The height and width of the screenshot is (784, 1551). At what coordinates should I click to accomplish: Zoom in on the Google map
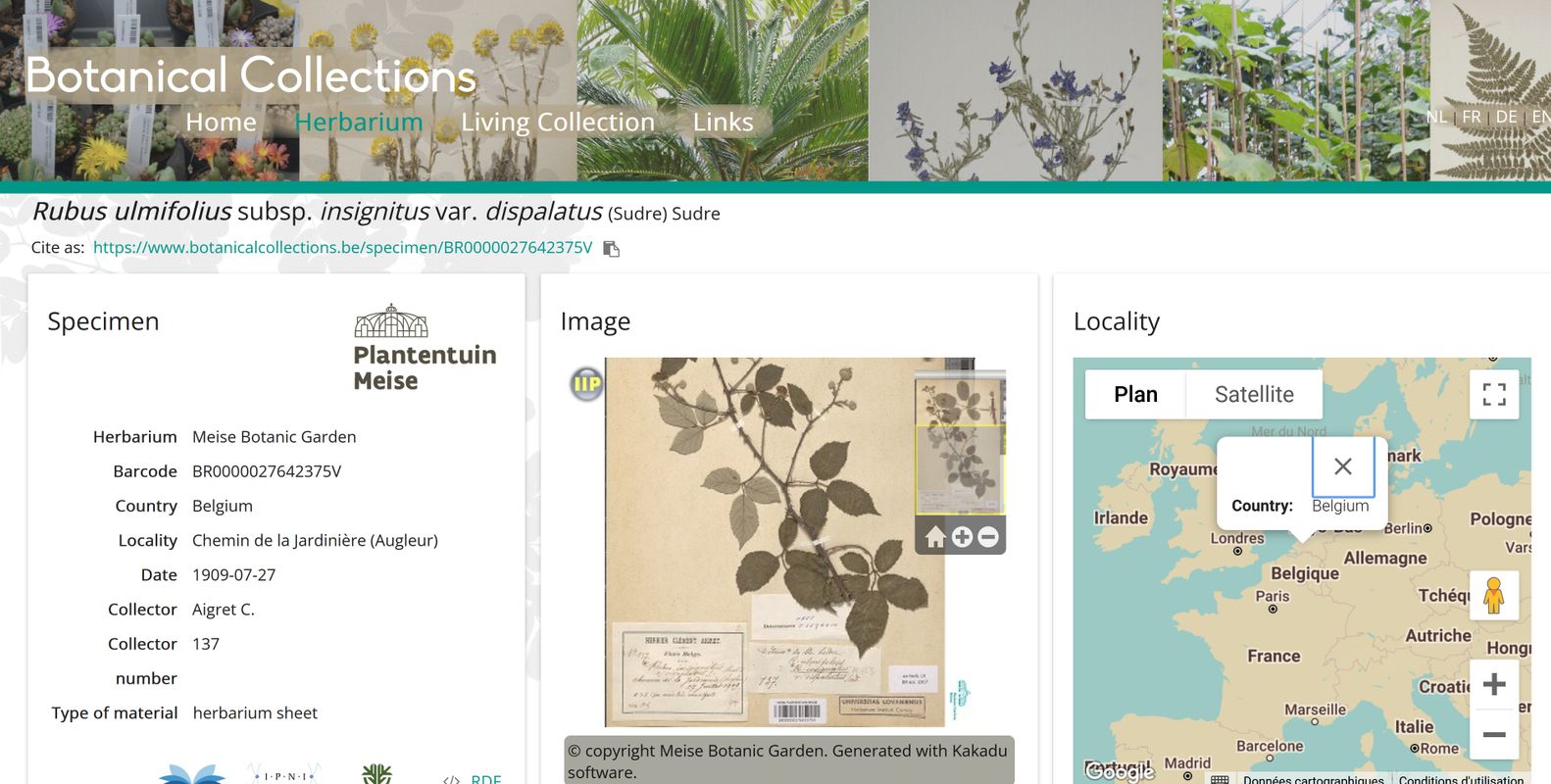coord(1493,684)
